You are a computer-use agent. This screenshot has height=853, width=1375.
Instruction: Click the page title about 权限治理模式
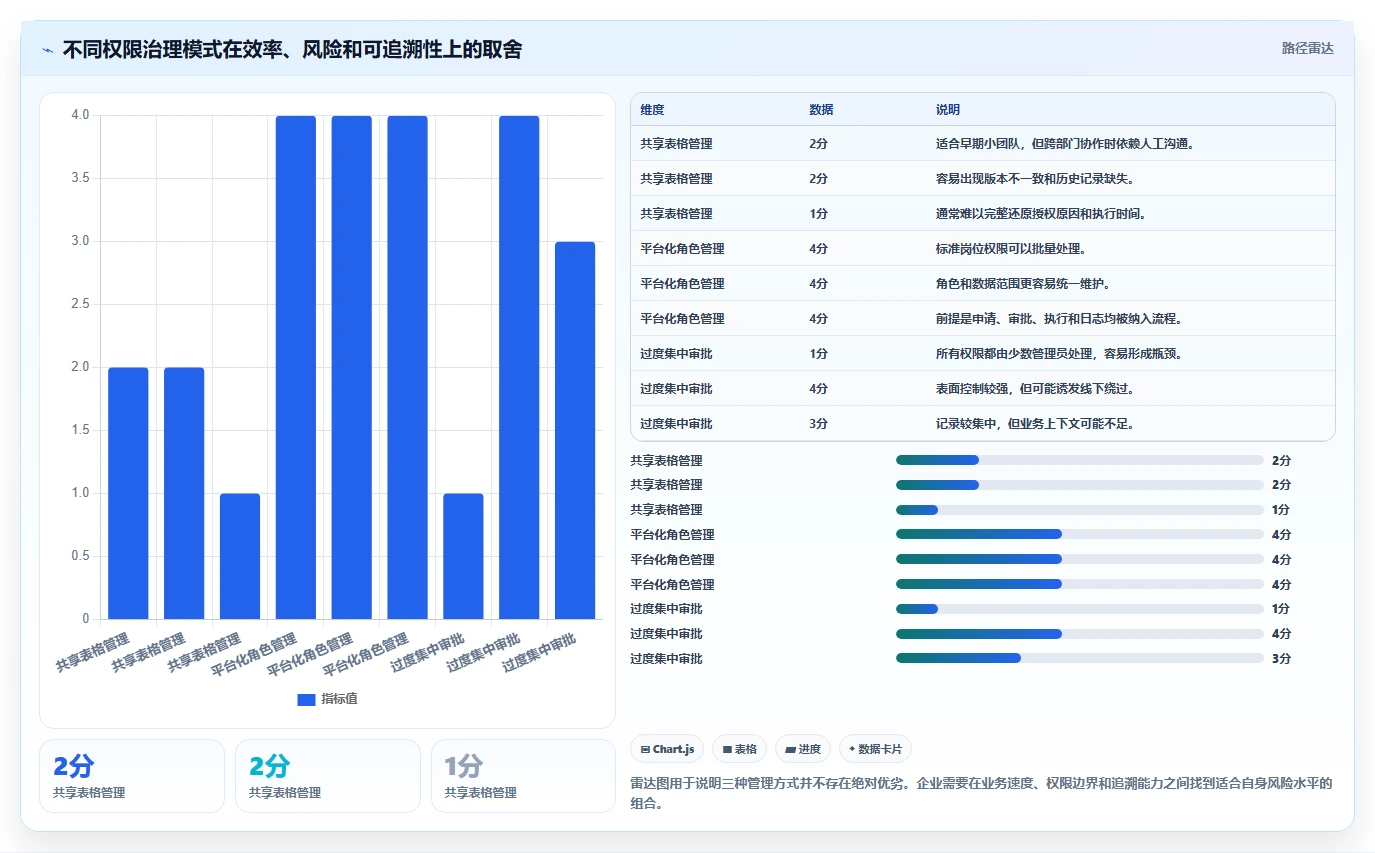(x=292, y=49)
